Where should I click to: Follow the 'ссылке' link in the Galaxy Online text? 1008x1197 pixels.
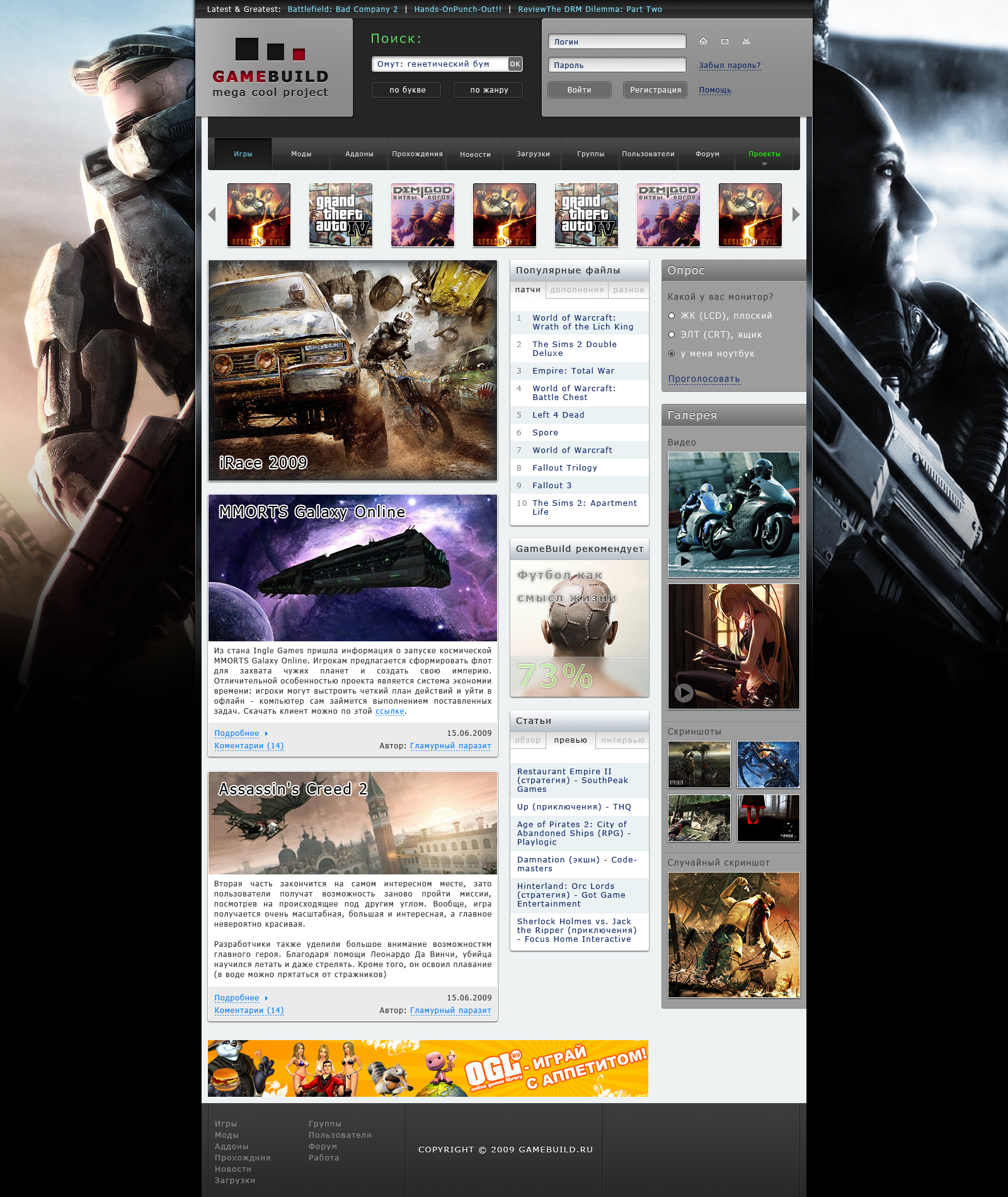tap(390, 711)
